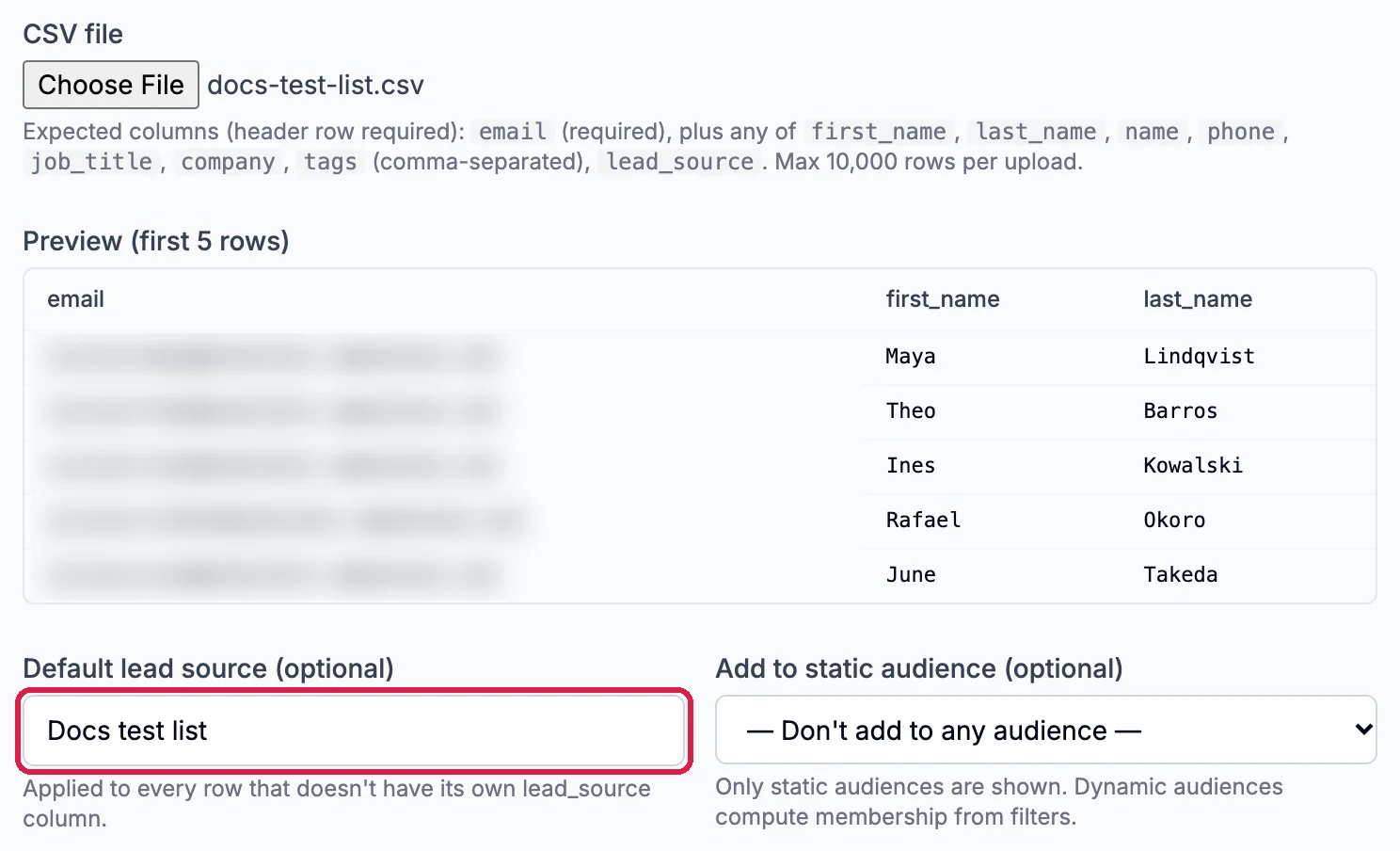Image resolution: width=1400 pixels, height=851 pixels.
Task: Select the Barros last name cell
Action: [x=1180, y=410]
